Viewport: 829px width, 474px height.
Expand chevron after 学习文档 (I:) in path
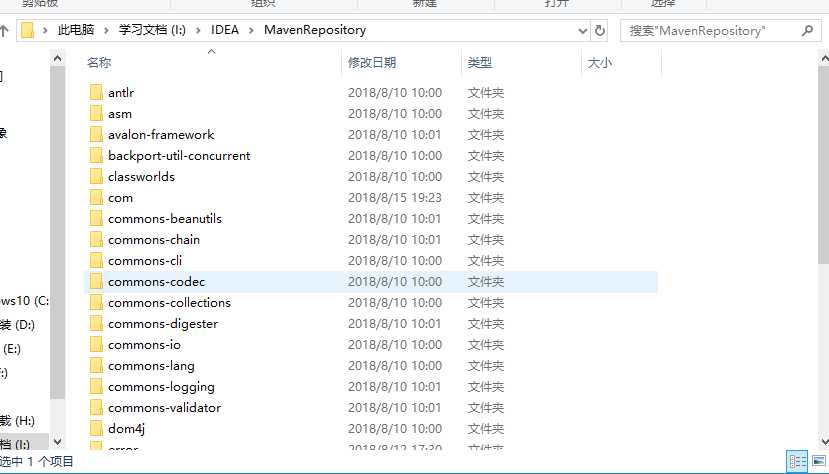[198, 30]
